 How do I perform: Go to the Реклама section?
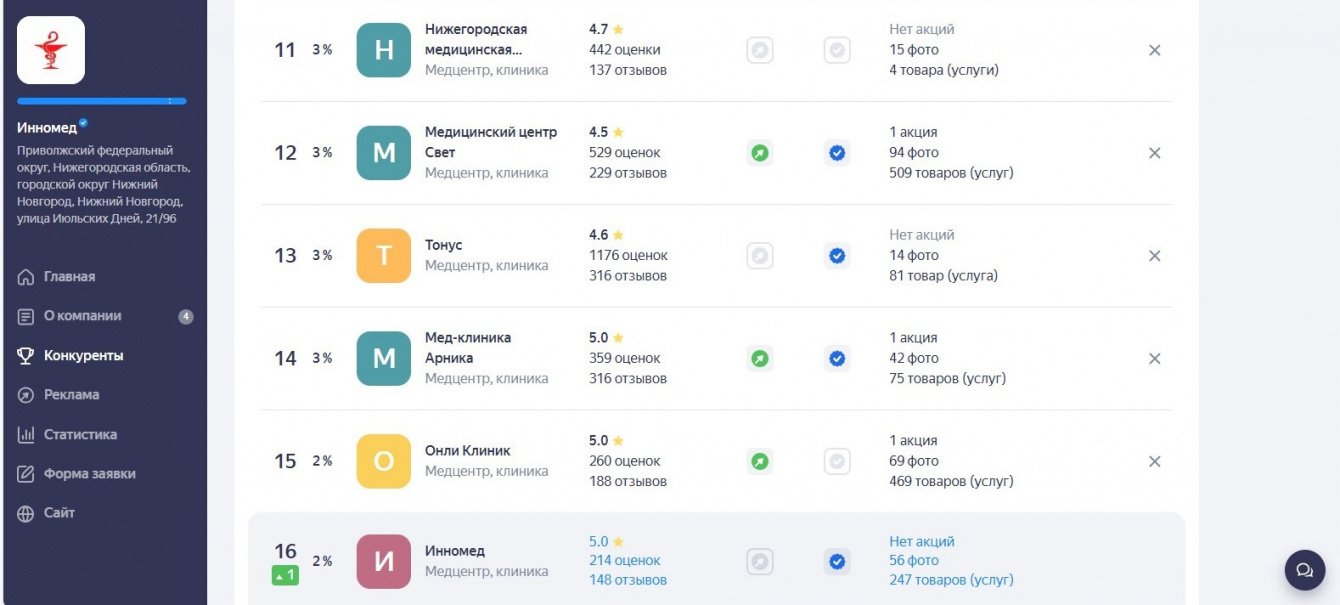click(x=71, y=395)
